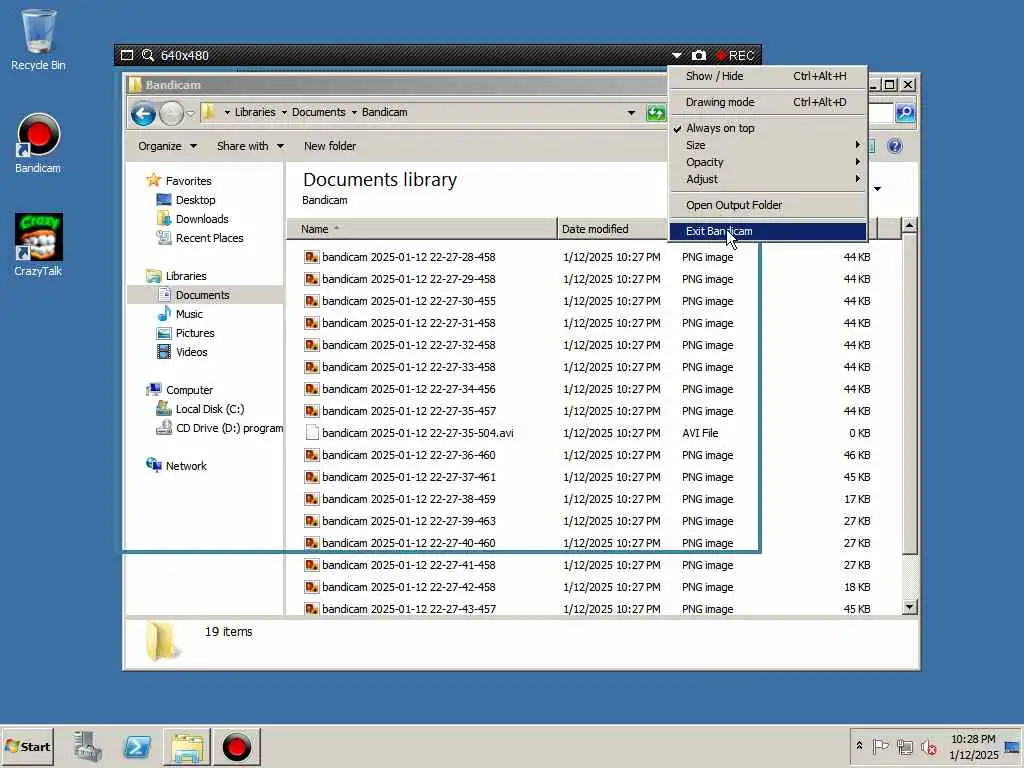Viewport: 1024px width, 768px height.
Task: Open Bandicam menu dropdown arrow
Action: tap(677, 56)
